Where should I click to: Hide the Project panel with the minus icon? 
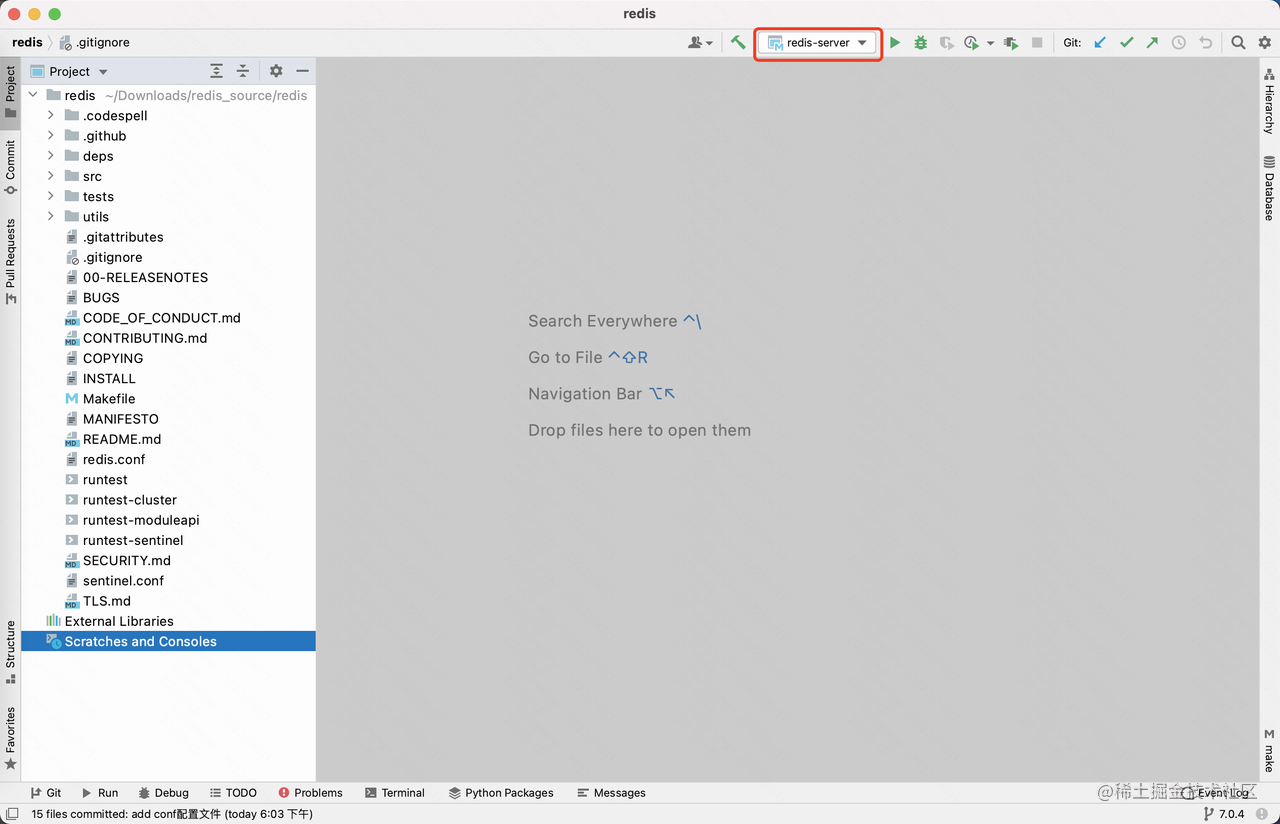pos(302,71)
